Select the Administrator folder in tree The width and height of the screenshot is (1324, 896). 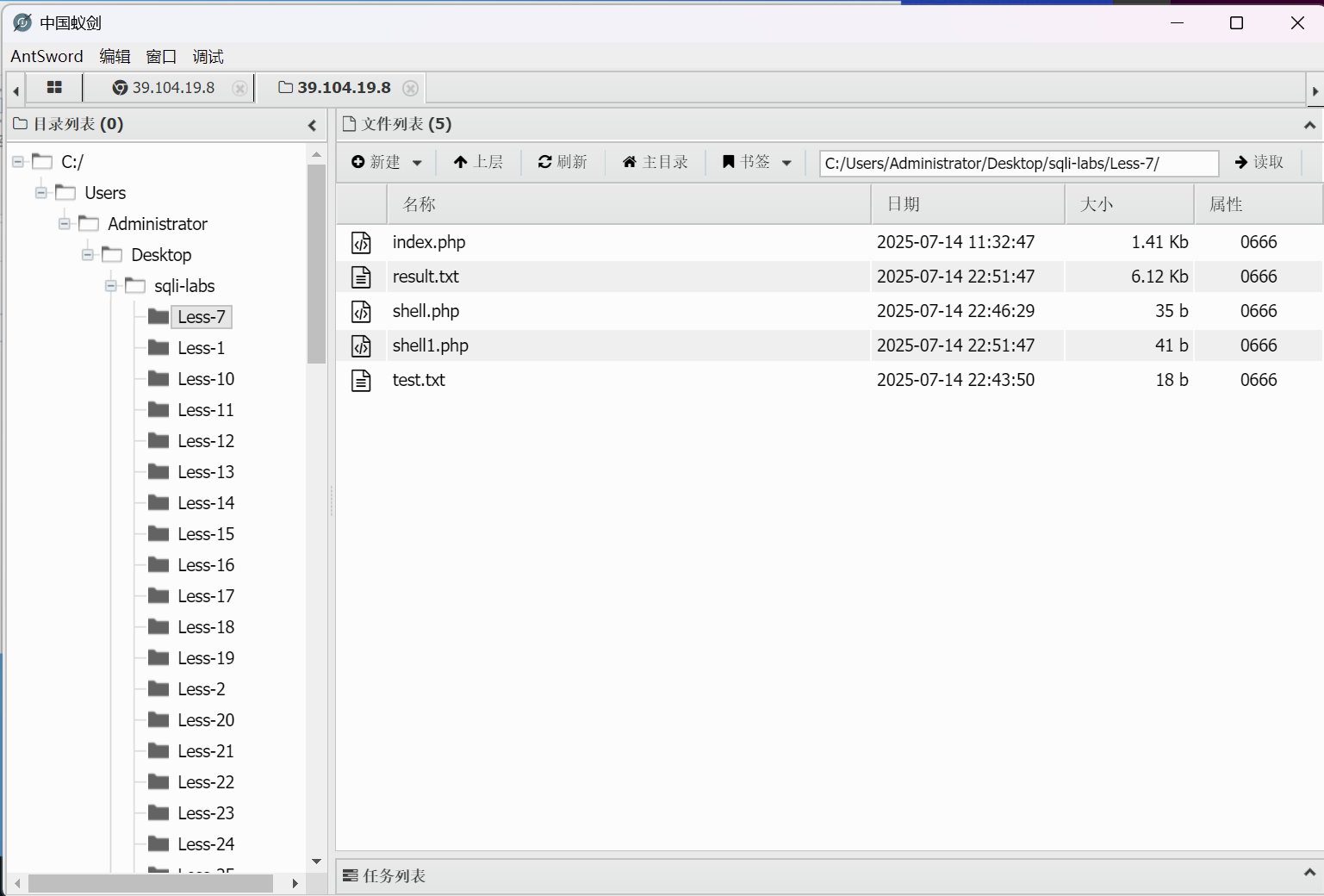pos(158,224)
